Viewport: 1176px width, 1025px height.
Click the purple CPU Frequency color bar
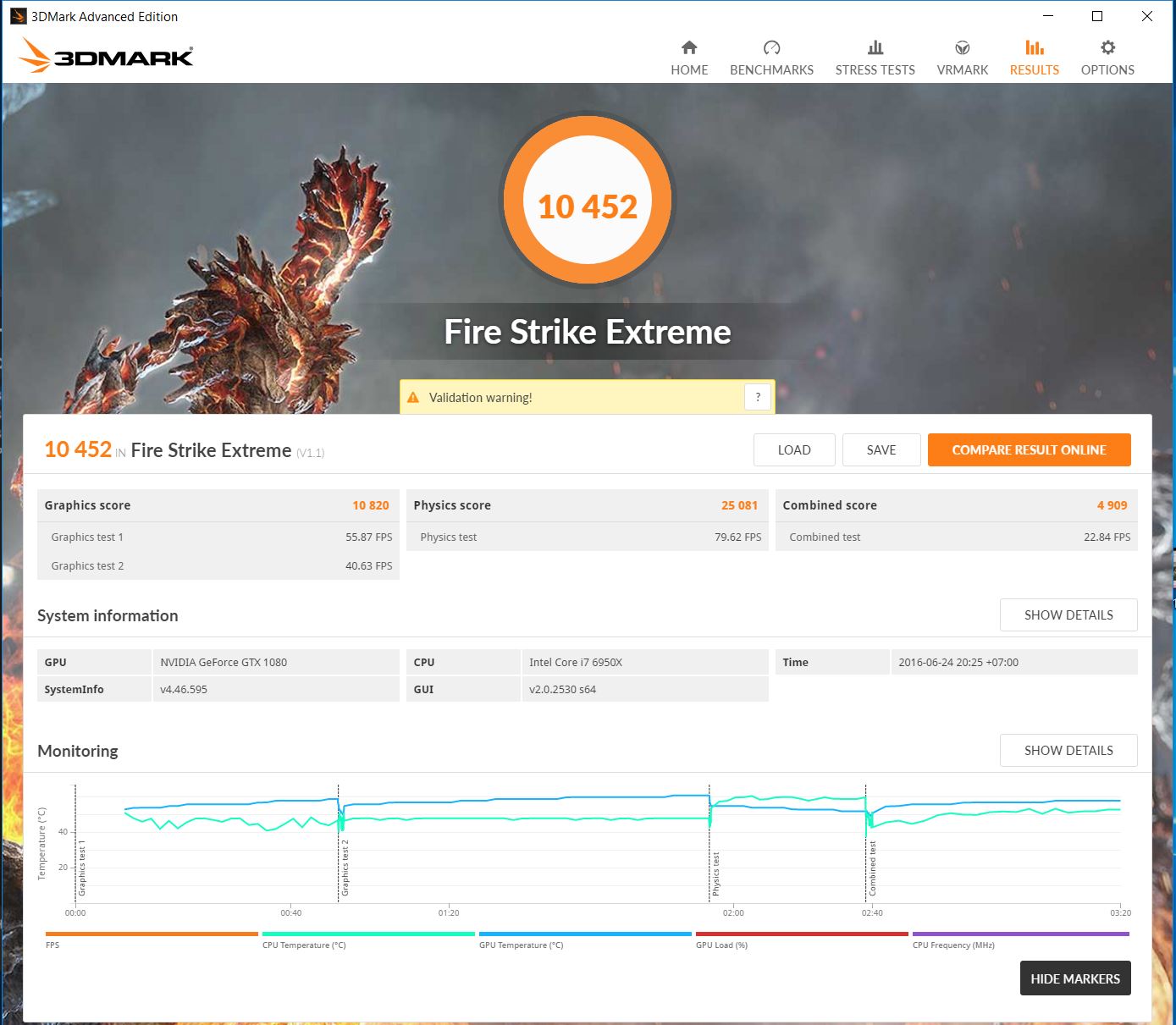tap(1020, 934)
